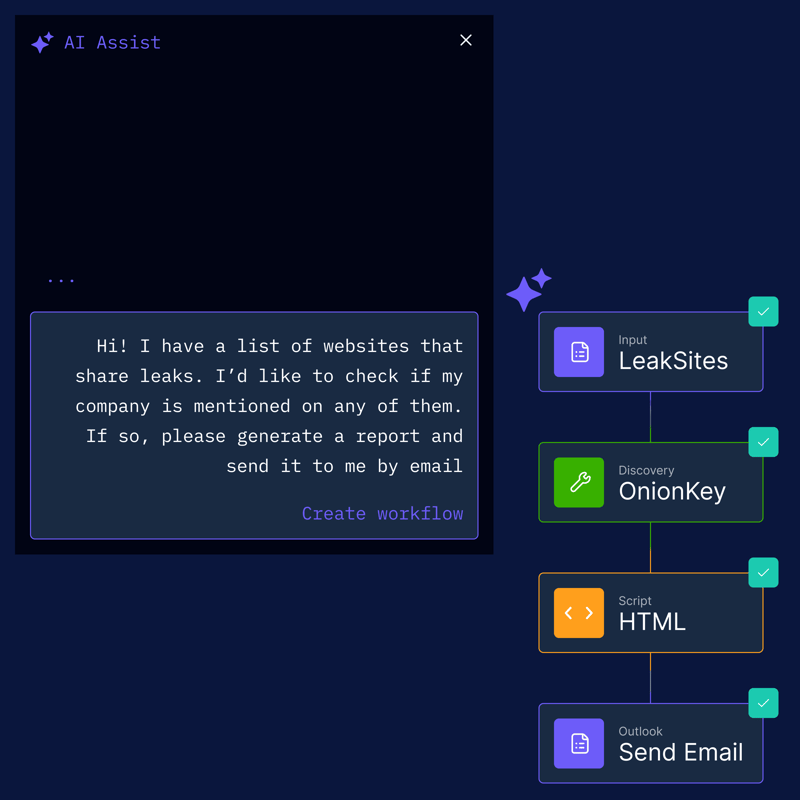The image size is (800, 800).
Task: Toggle the OnionKey node checkmark
Action: [763, 442]
